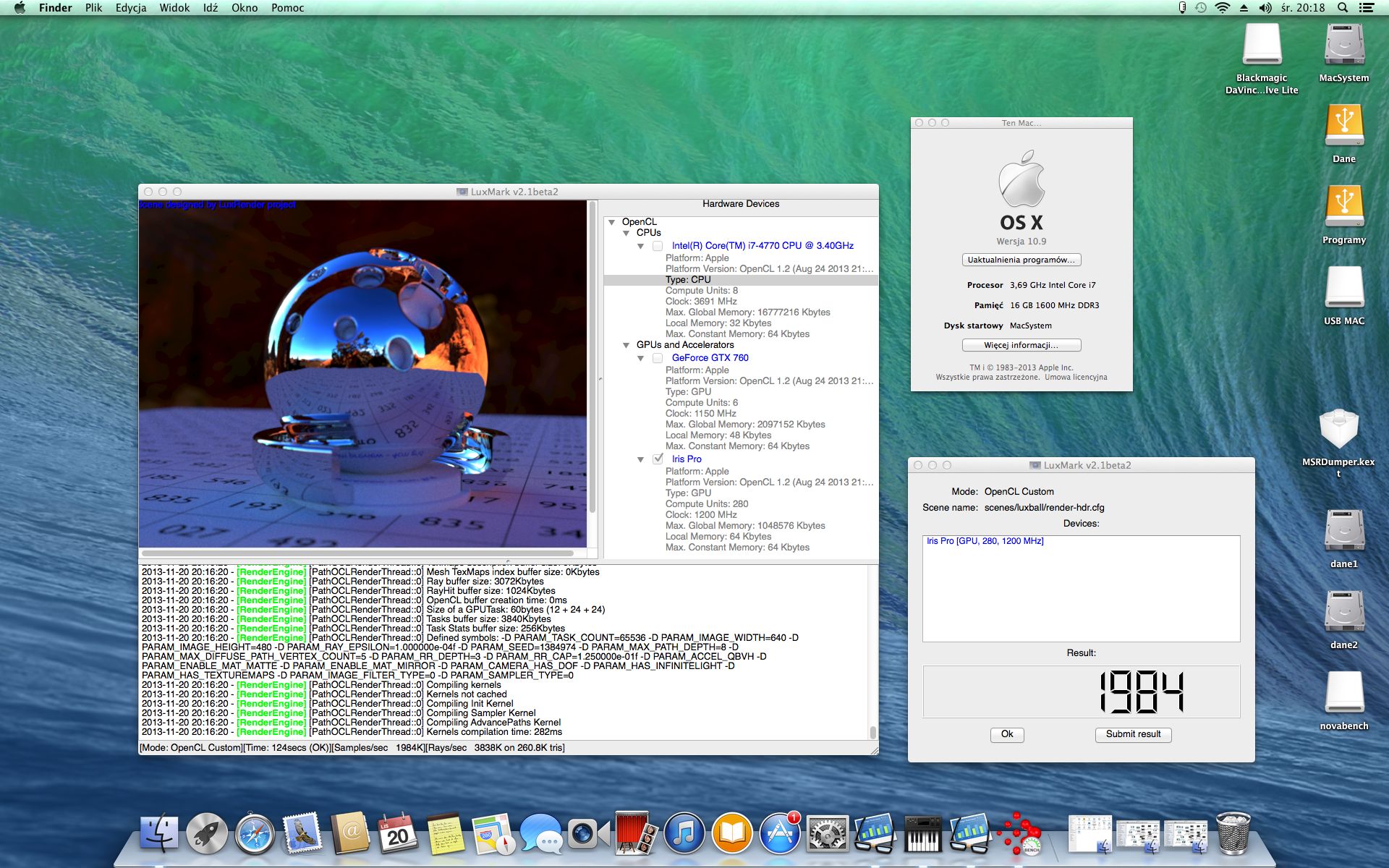
Task: Open the Idź menu
Action: click(x=211, y=8)
